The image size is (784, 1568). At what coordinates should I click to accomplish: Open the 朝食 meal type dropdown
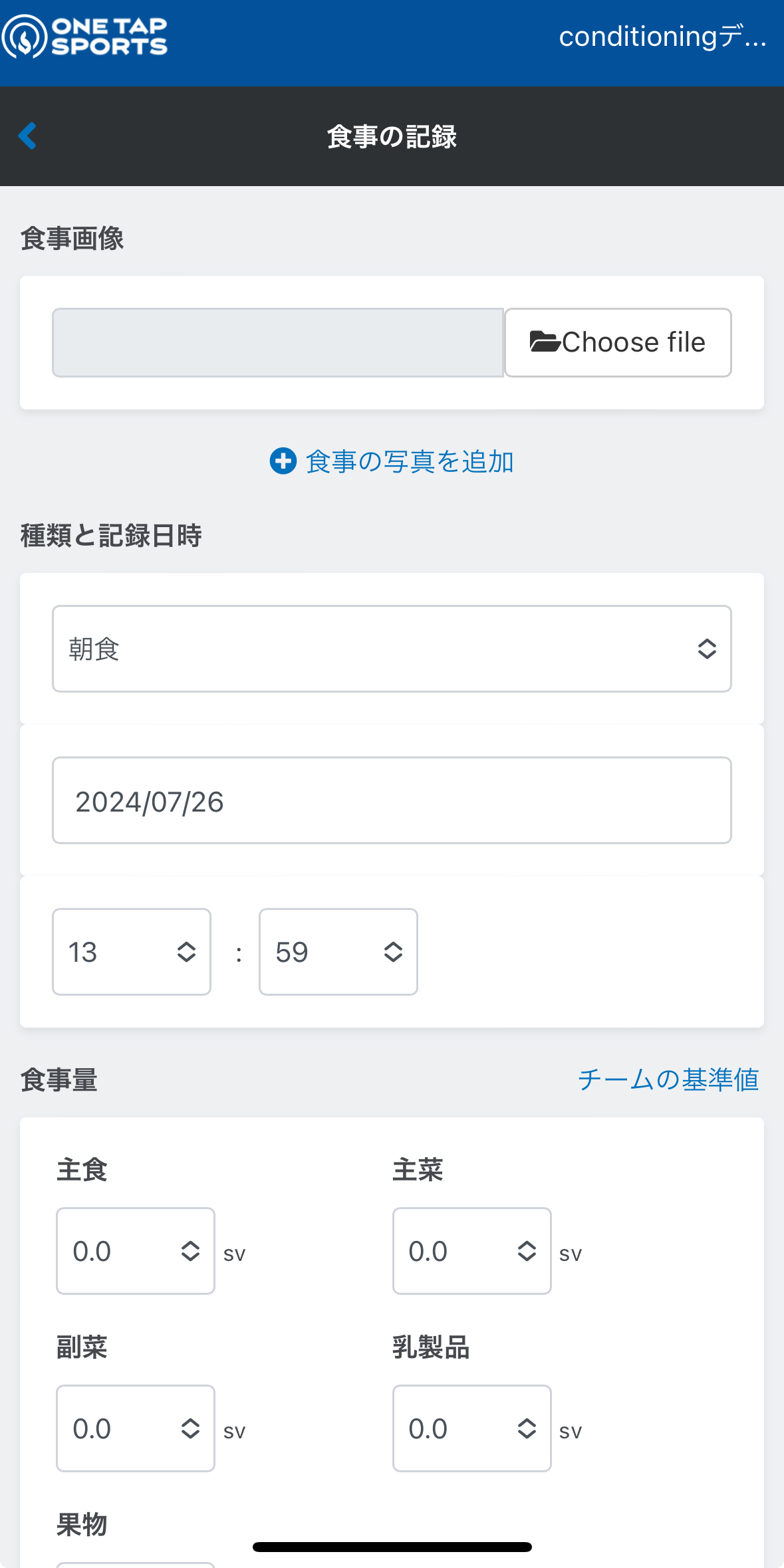click(392, 649)
